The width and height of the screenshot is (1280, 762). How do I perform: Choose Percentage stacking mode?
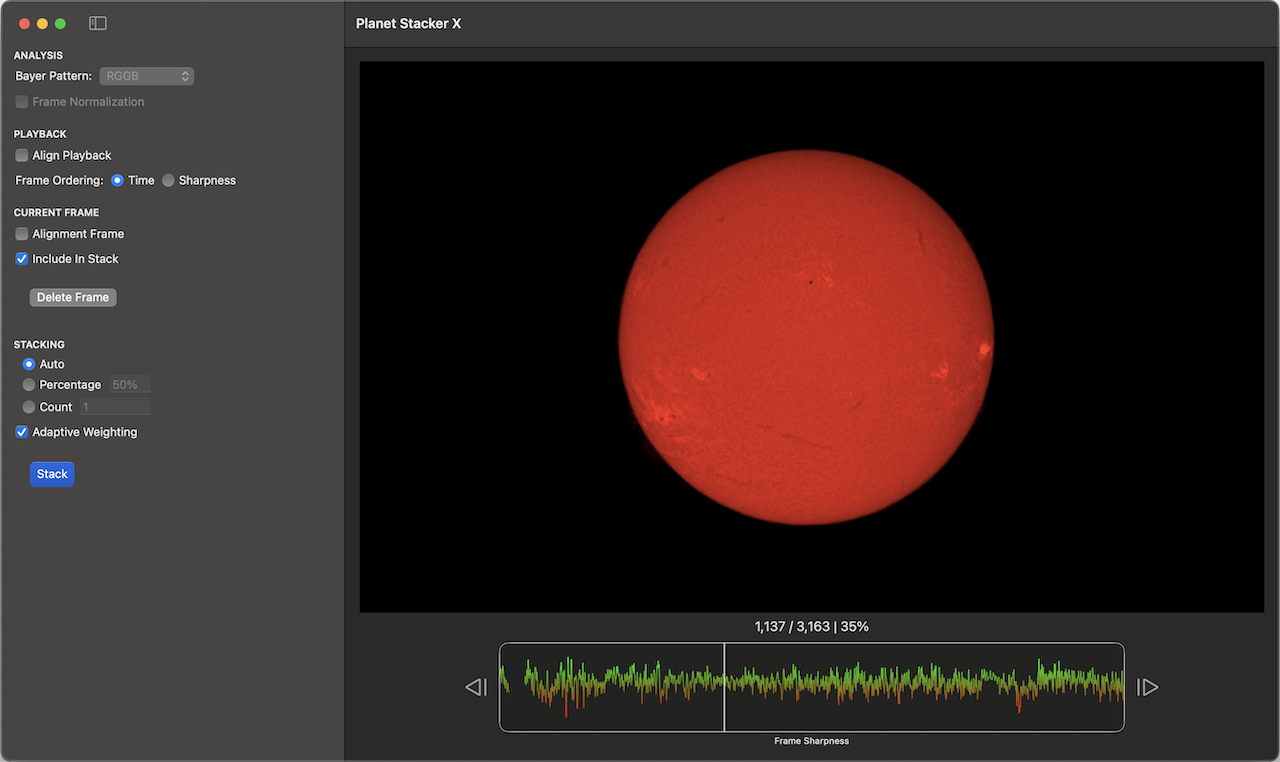click(x=29, y=385)
